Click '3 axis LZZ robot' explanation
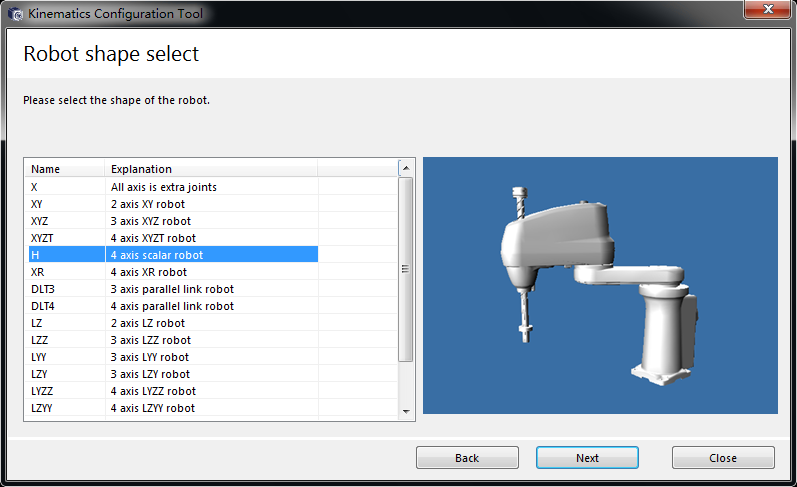797x487 pixels. tap(151, 340)
